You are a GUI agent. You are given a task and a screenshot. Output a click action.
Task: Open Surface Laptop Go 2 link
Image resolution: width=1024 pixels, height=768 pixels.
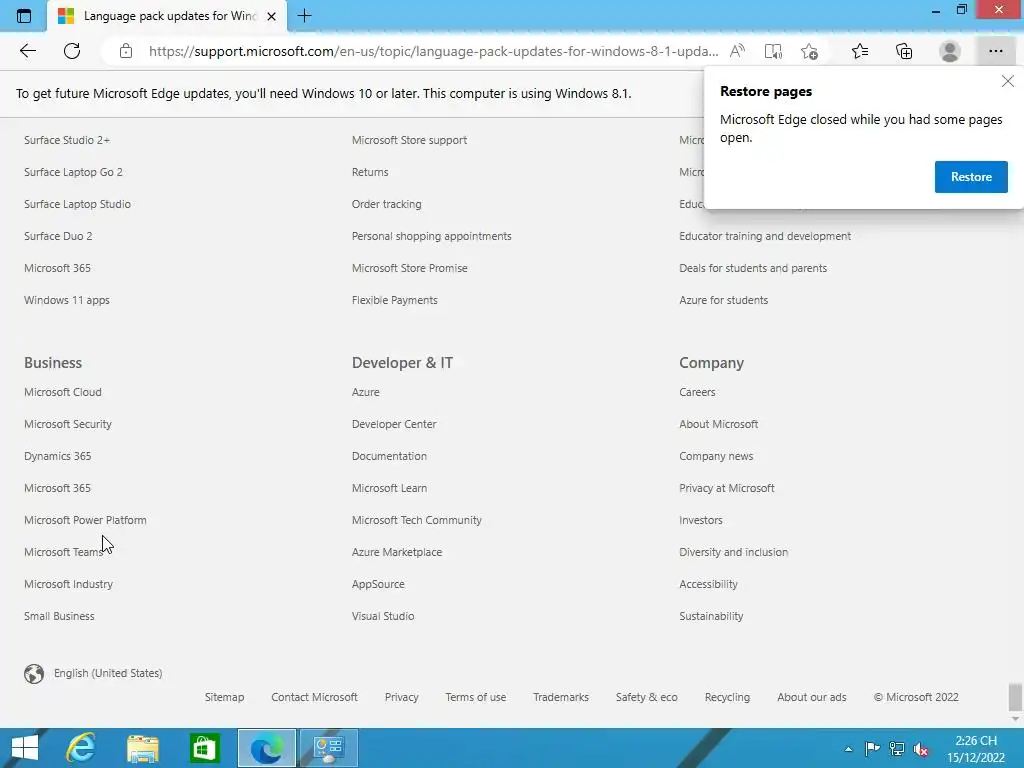pos(73,172)
